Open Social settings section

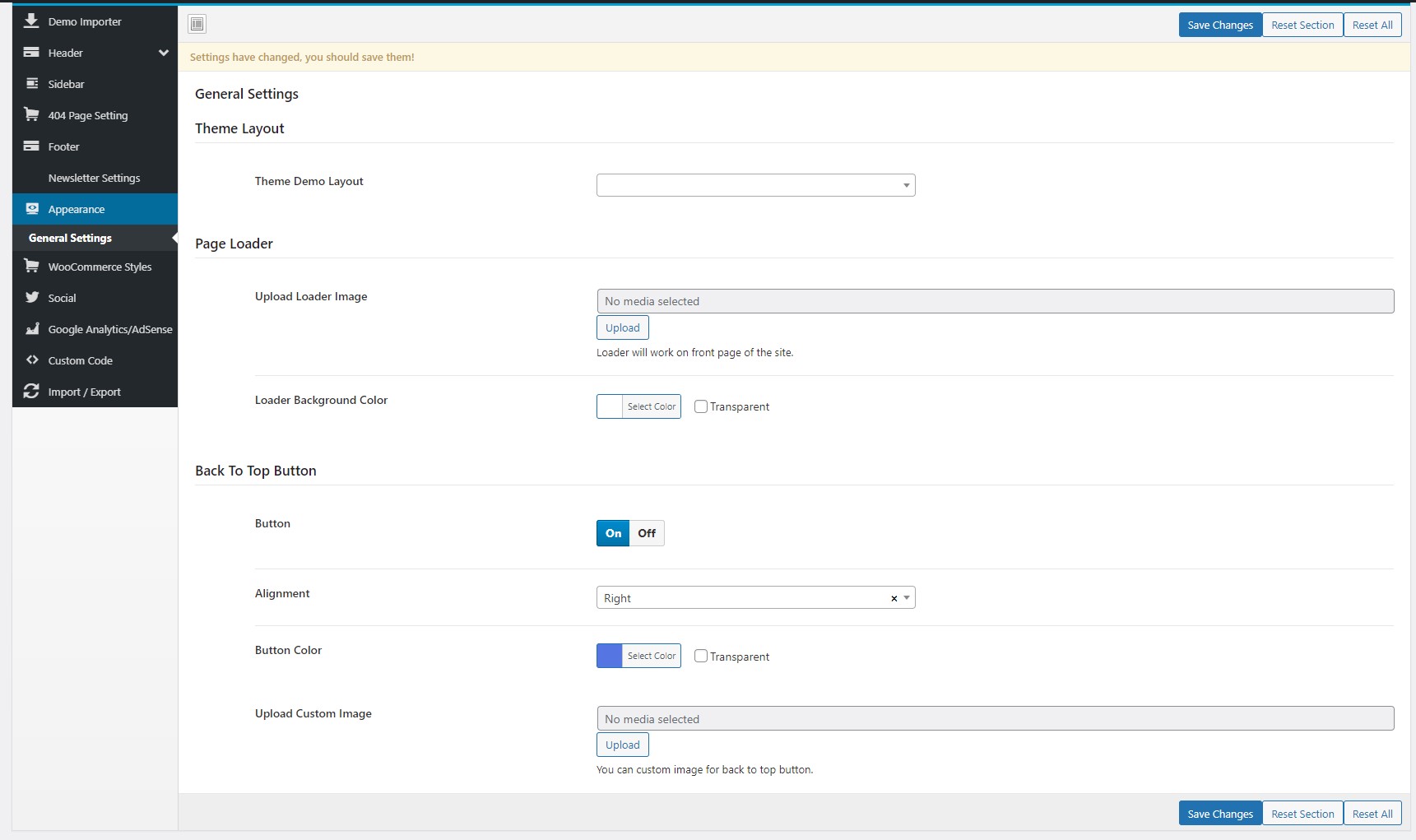(95, 298)
